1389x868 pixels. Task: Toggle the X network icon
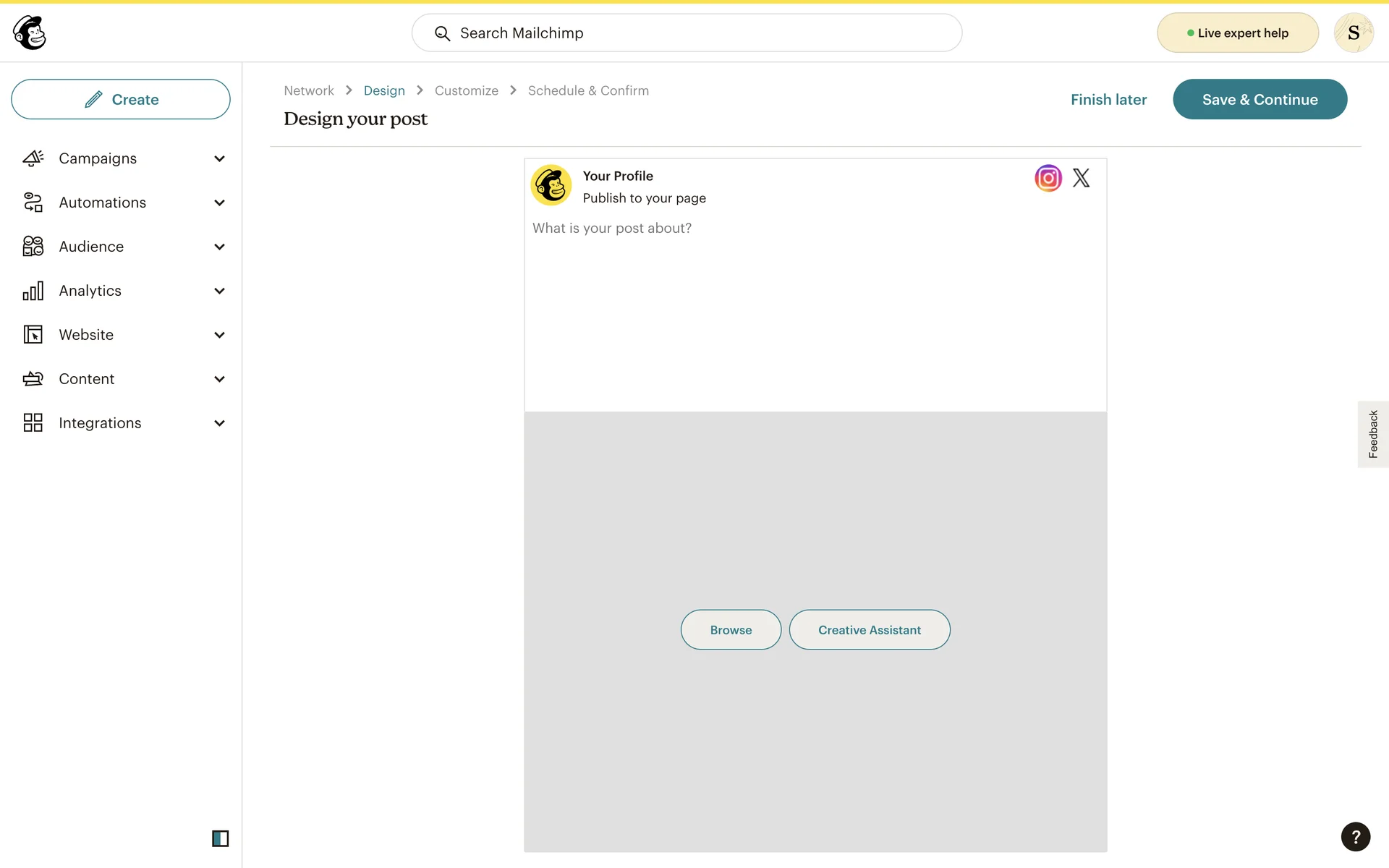[1081, 178]
